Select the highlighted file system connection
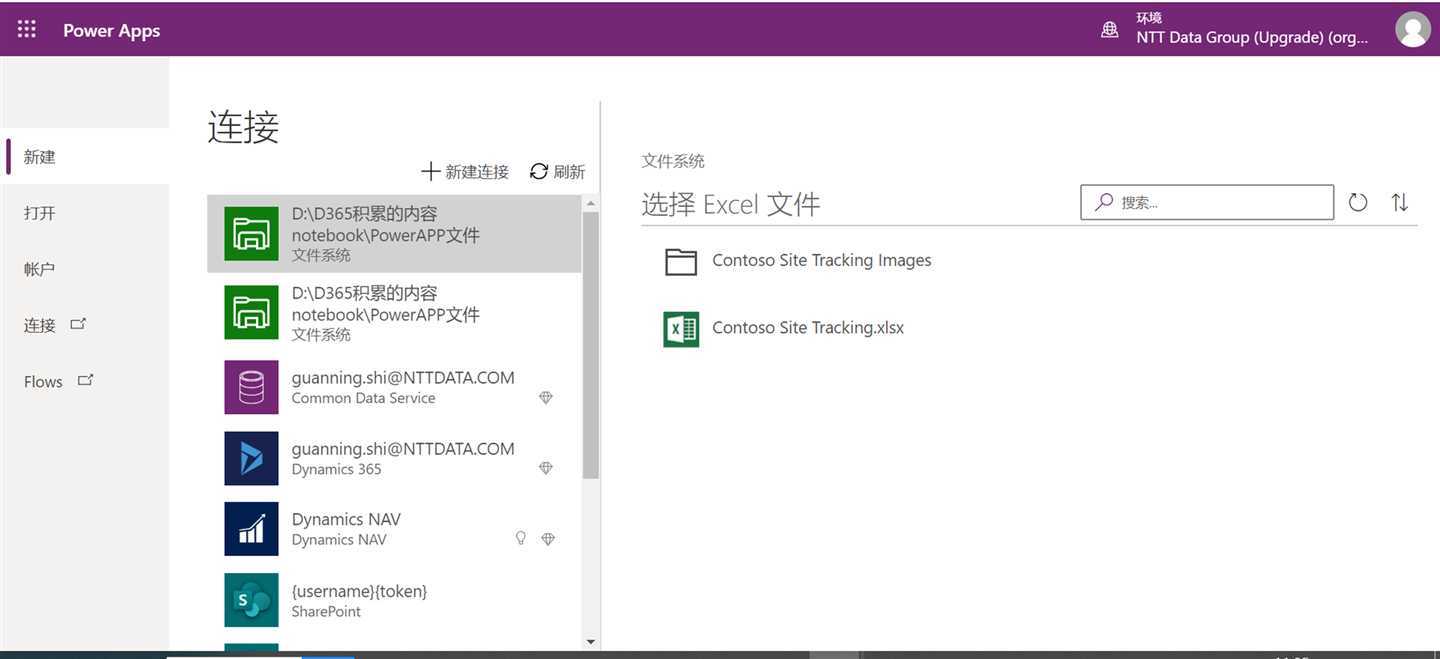The width and height of the screenshot is (1440, 659). (x=394, y=233)
